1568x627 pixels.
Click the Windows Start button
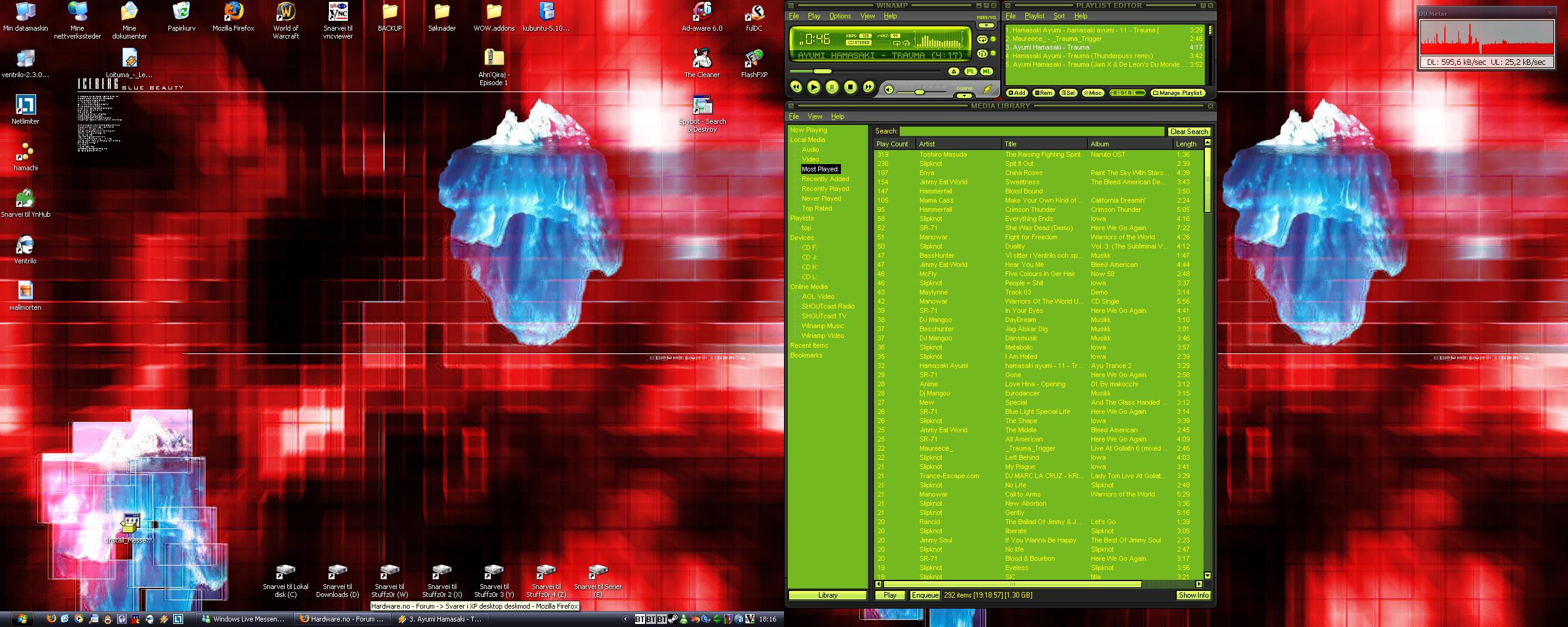(22, 619)
